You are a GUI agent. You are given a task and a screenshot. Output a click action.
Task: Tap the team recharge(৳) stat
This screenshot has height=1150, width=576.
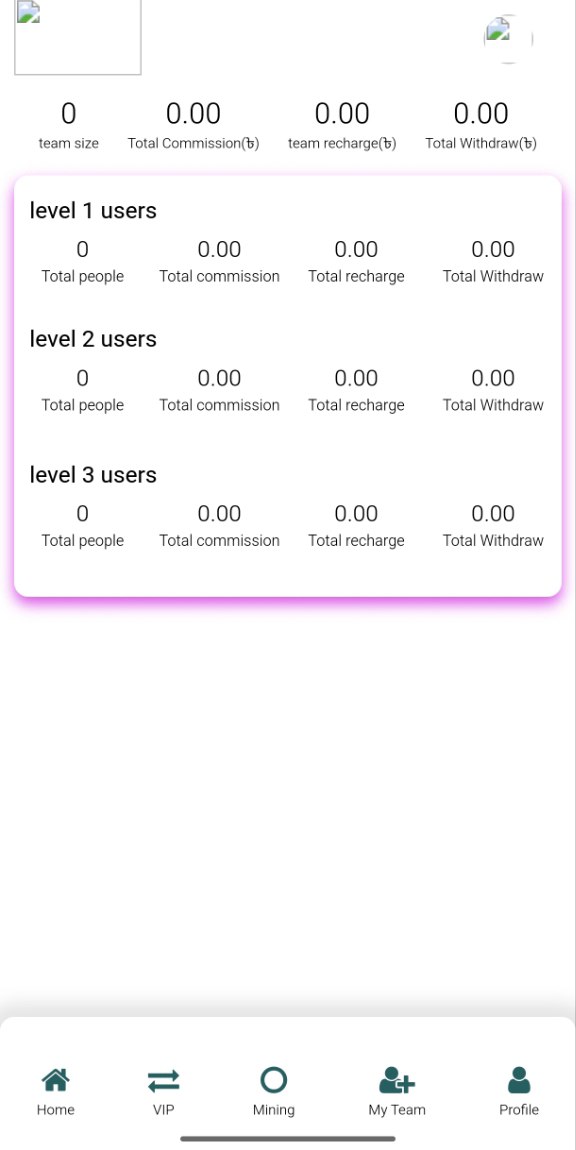click(342, 125)
